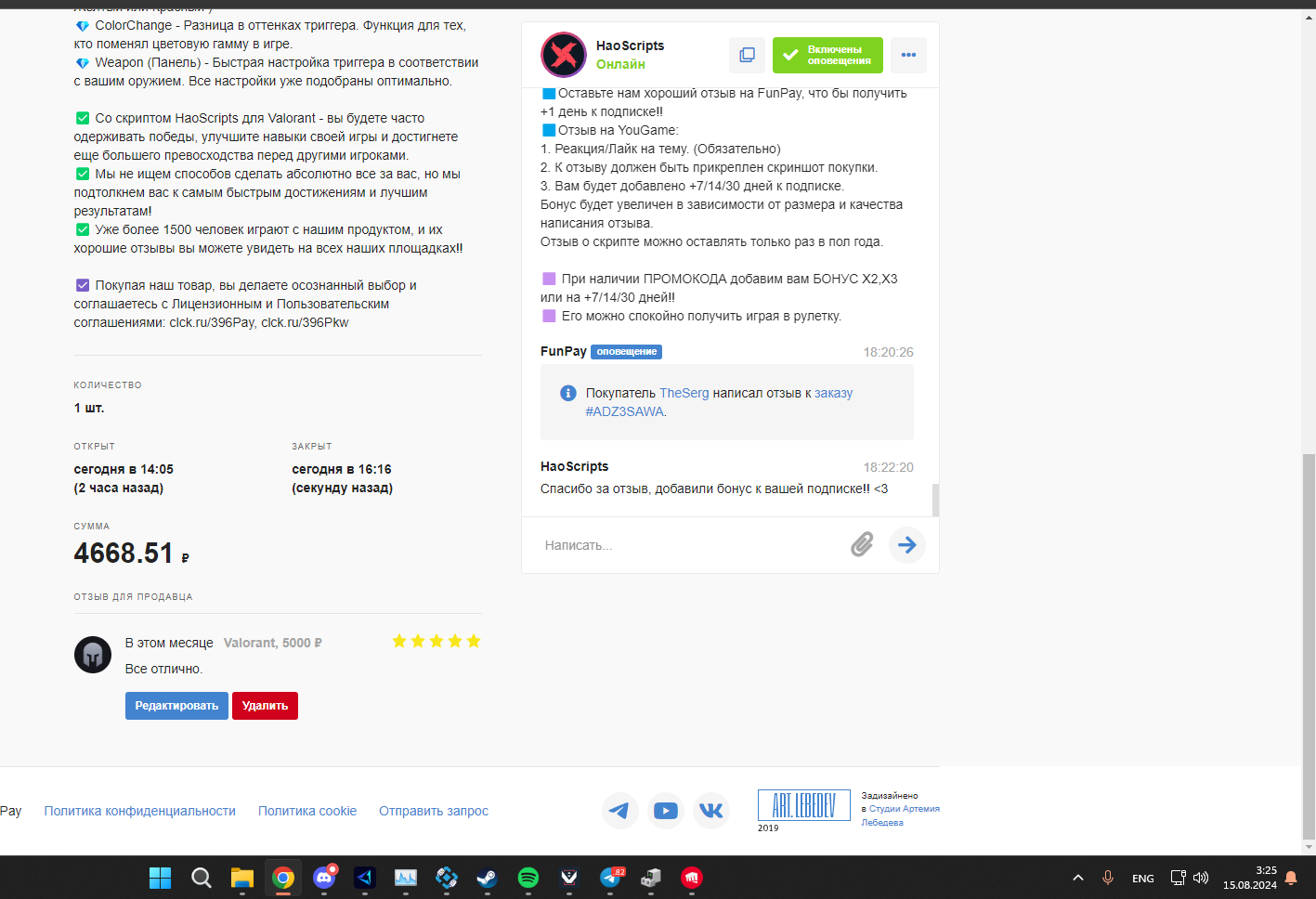Open File Explorer from taskbar
Screen dimensions: 1316x899
coord(242,878)
